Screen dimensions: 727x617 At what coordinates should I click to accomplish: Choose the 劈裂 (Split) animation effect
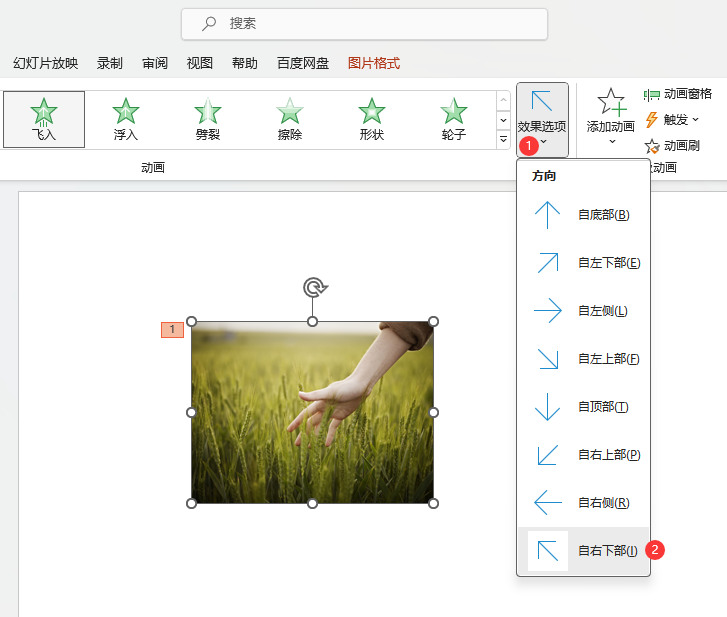208,120
